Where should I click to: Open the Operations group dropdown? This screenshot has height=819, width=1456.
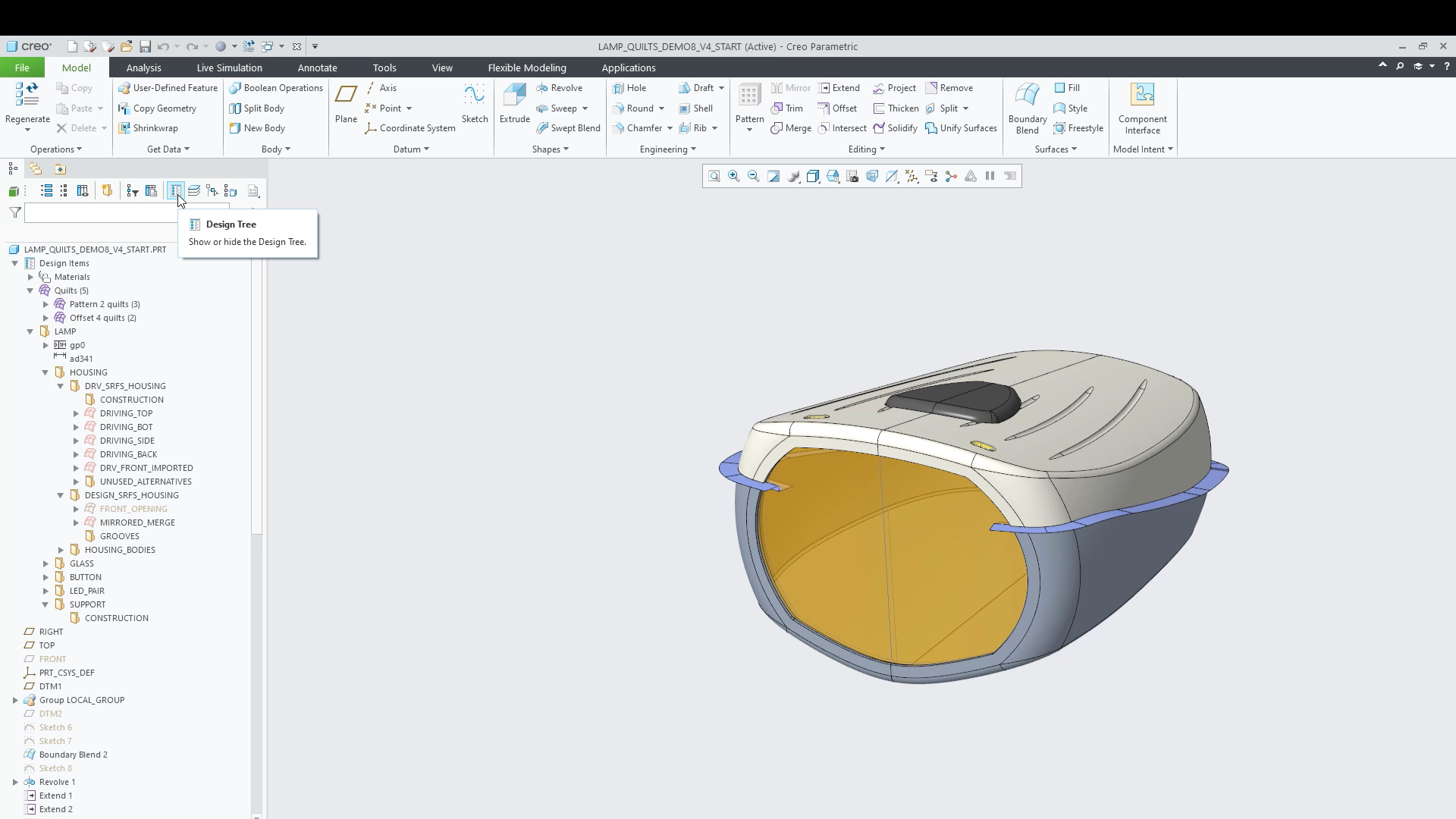pyautogui.click(x=56, y=149)
